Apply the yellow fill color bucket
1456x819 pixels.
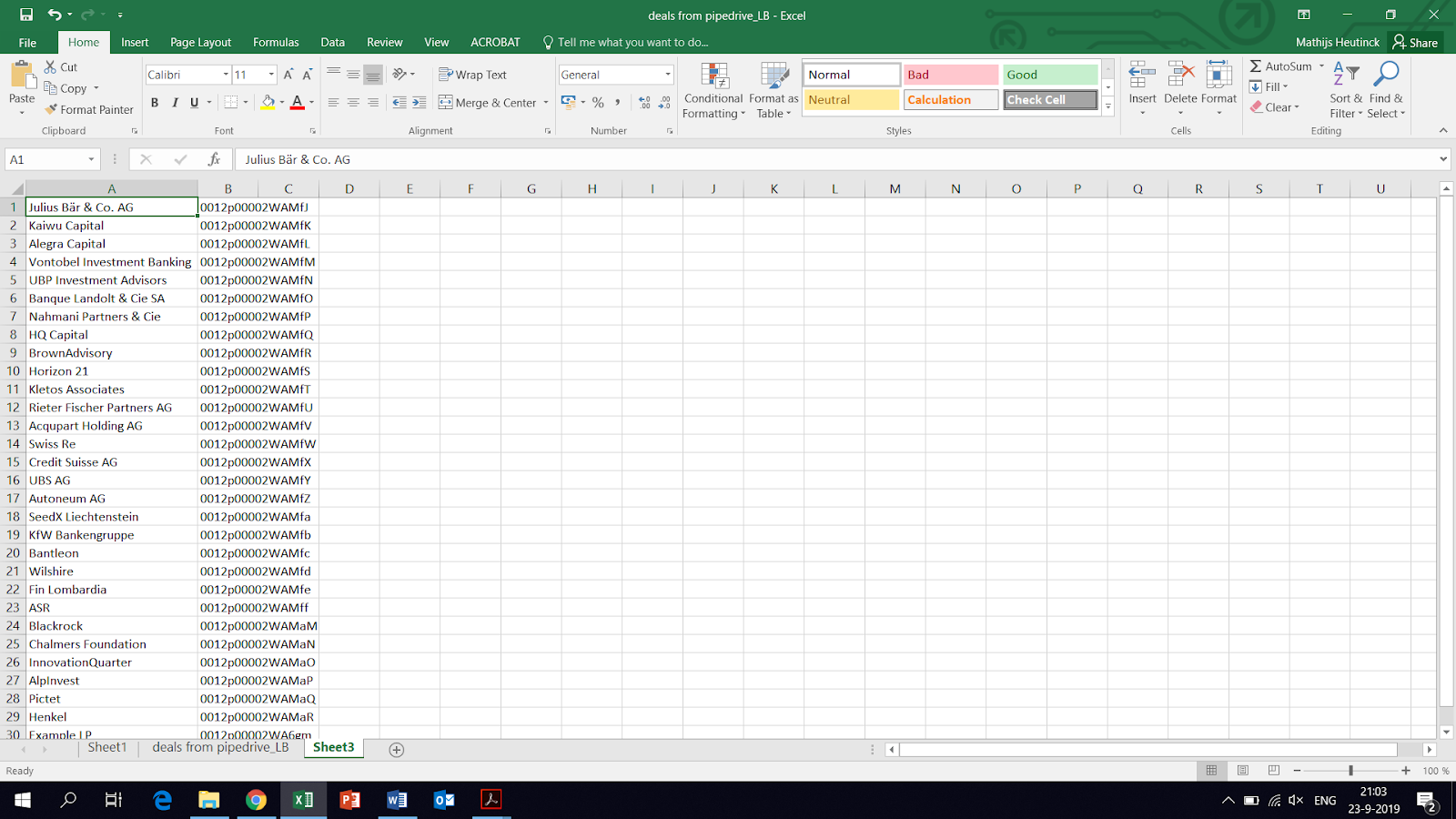point(268,102)
